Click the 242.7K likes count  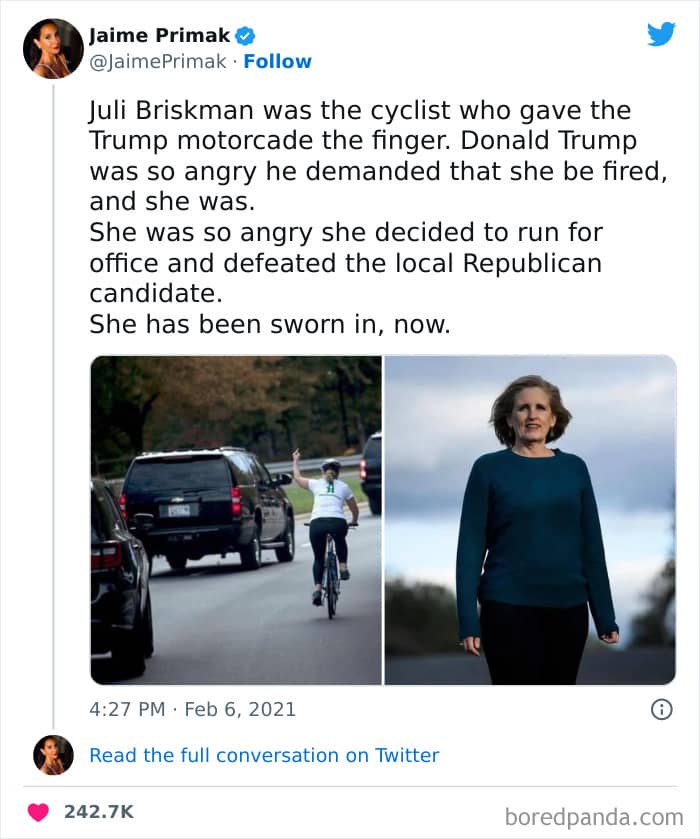[x=99, y=811]
